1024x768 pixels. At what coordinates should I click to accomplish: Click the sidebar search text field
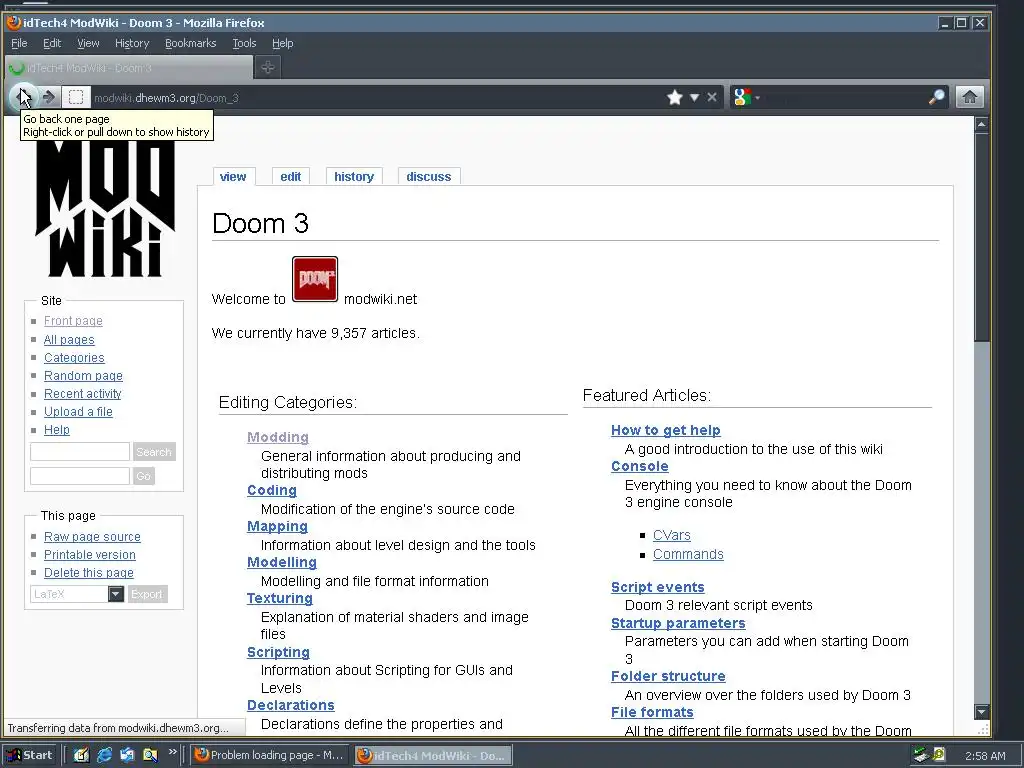(80, 451)
